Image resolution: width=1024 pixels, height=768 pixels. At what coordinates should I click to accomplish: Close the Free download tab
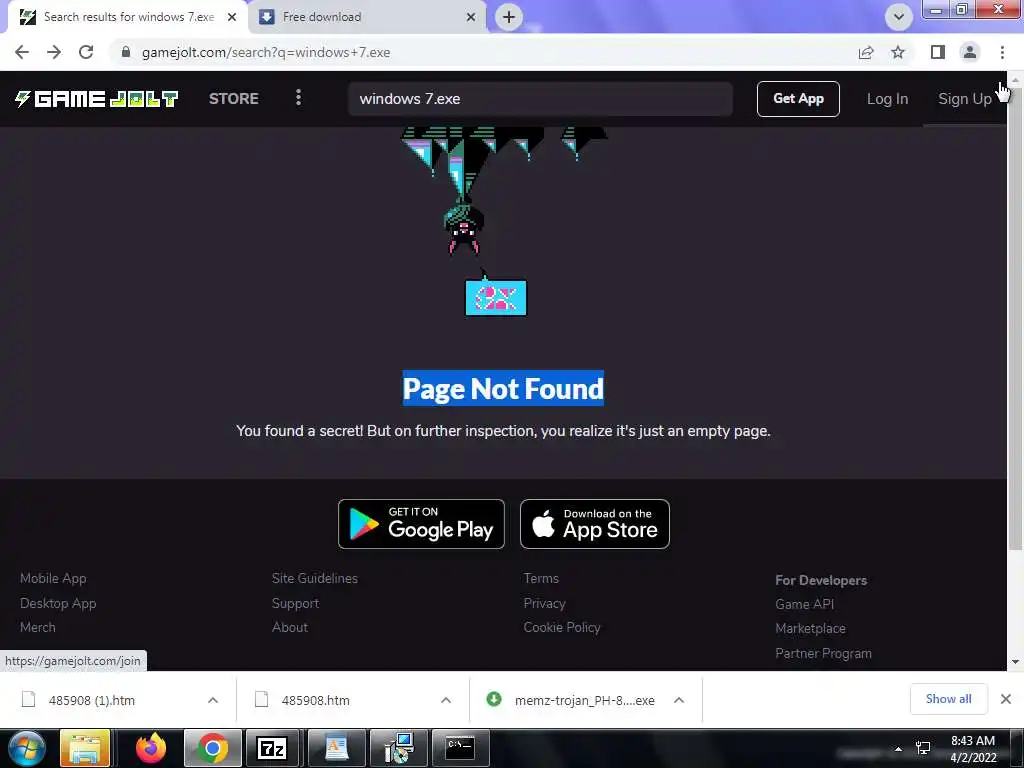471,17
